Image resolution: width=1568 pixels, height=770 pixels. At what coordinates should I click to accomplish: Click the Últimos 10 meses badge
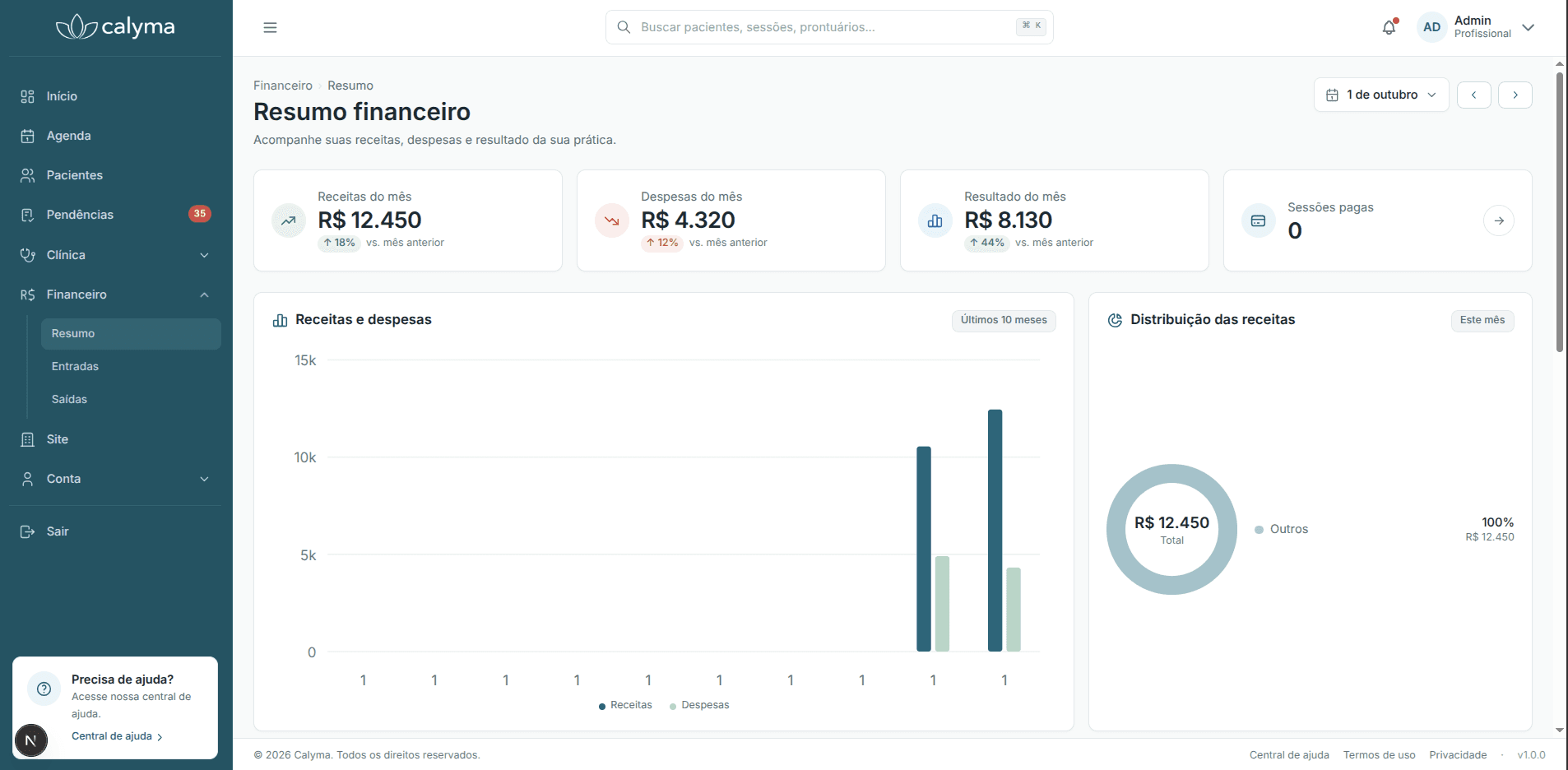pos(1004,320)
